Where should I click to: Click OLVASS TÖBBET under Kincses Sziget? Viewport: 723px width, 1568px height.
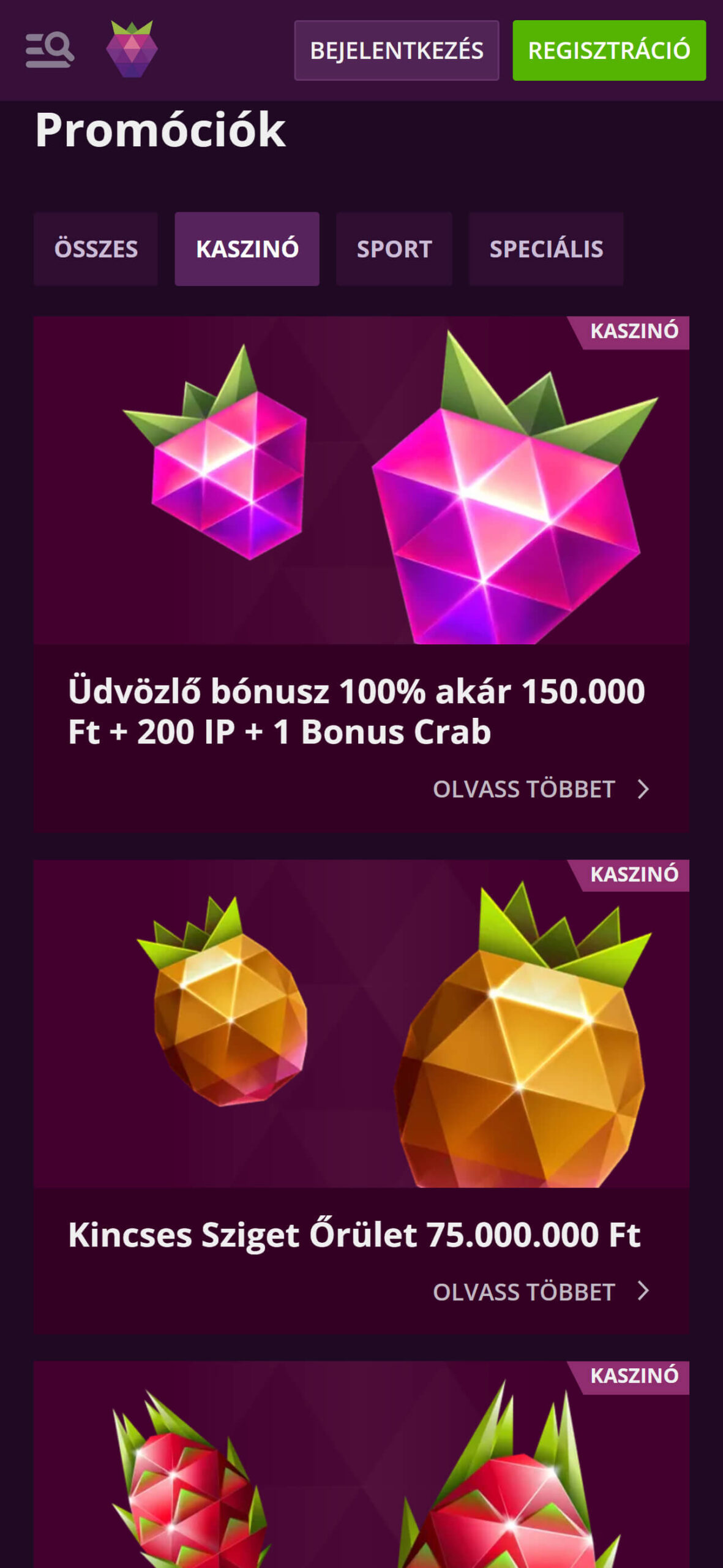524,1292
